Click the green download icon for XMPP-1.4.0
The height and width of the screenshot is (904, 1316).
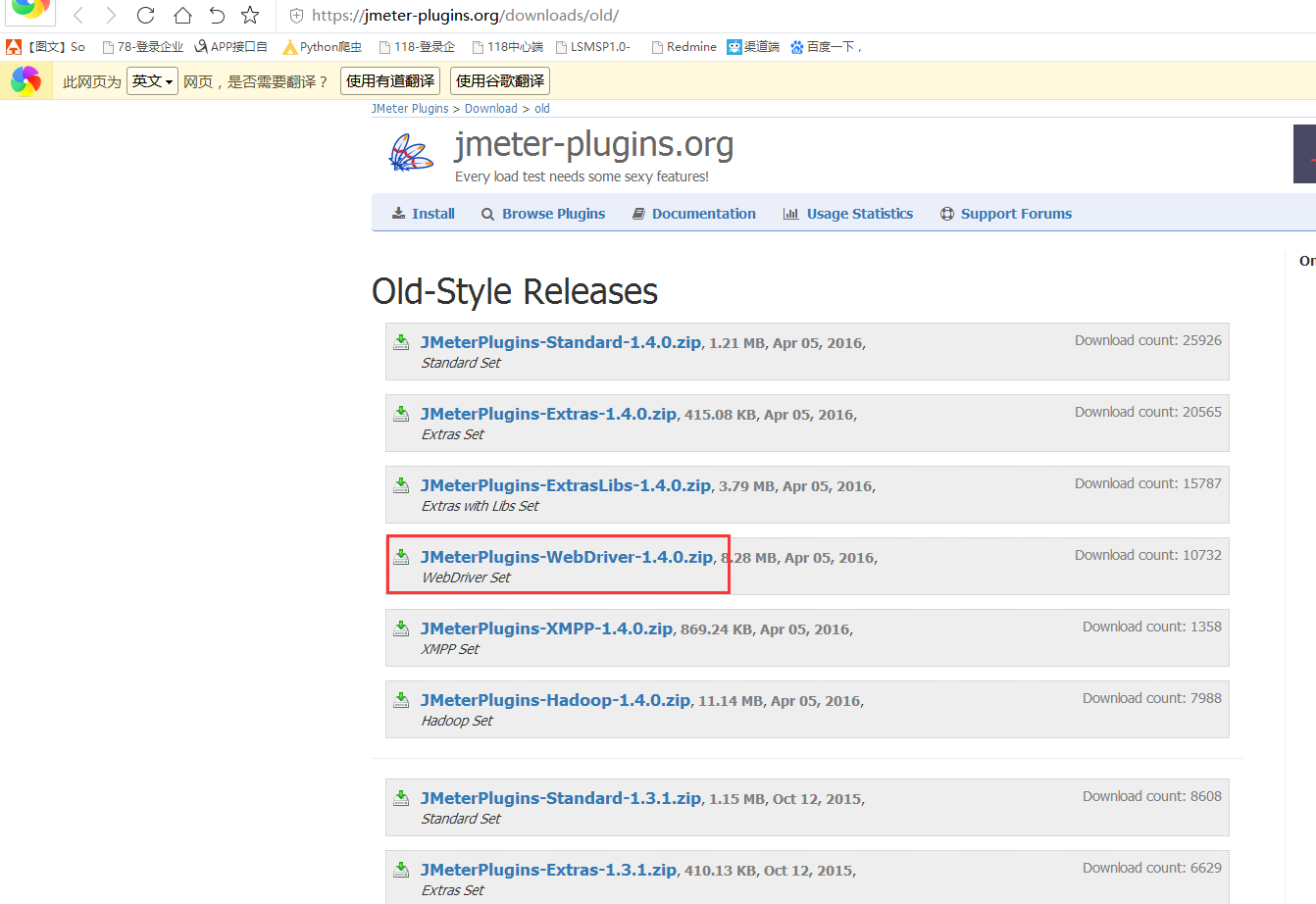[401, 628]
